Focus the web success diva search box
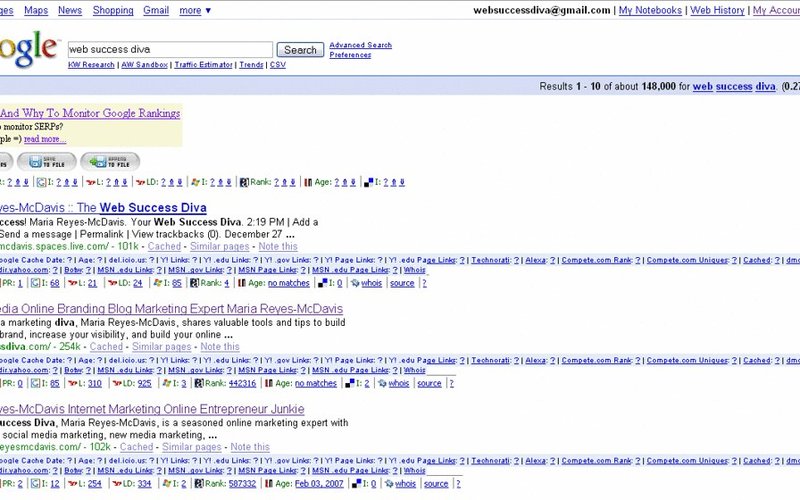800x500 pixels. click(x=170, y=49)
